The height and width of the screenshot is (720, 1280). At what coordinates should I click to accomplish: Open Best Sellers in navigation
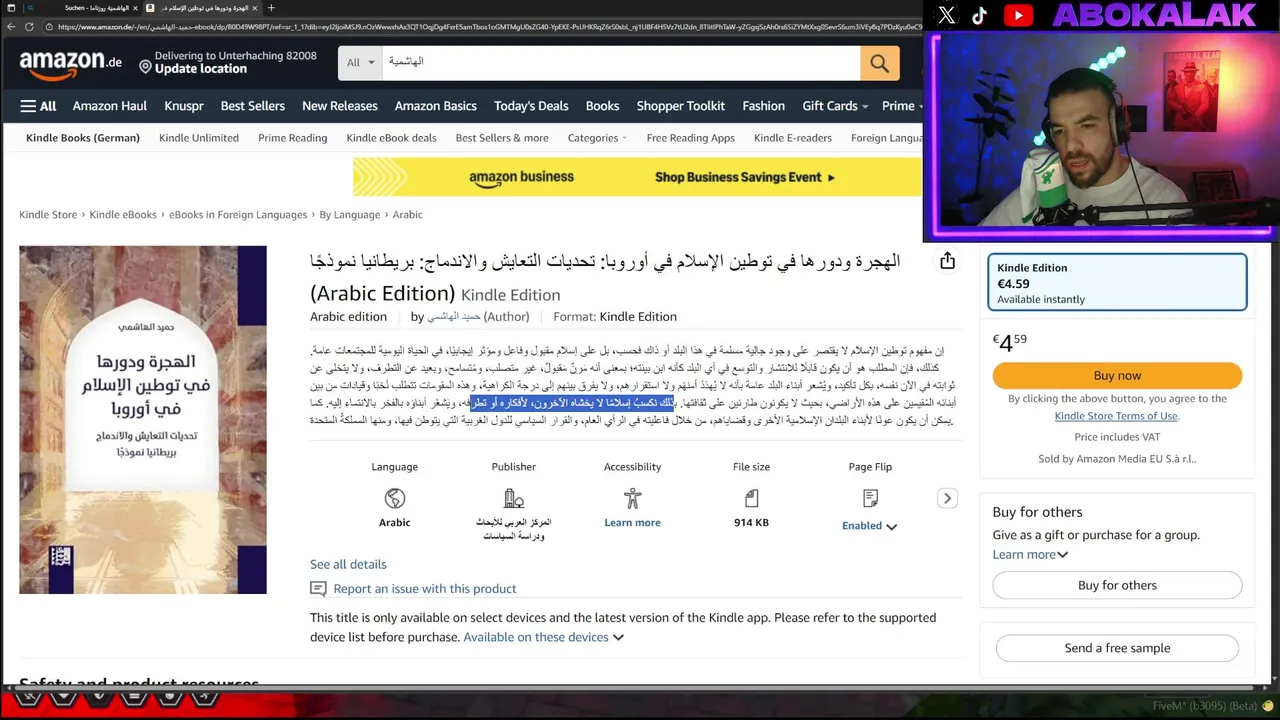(x=253, y=106)
